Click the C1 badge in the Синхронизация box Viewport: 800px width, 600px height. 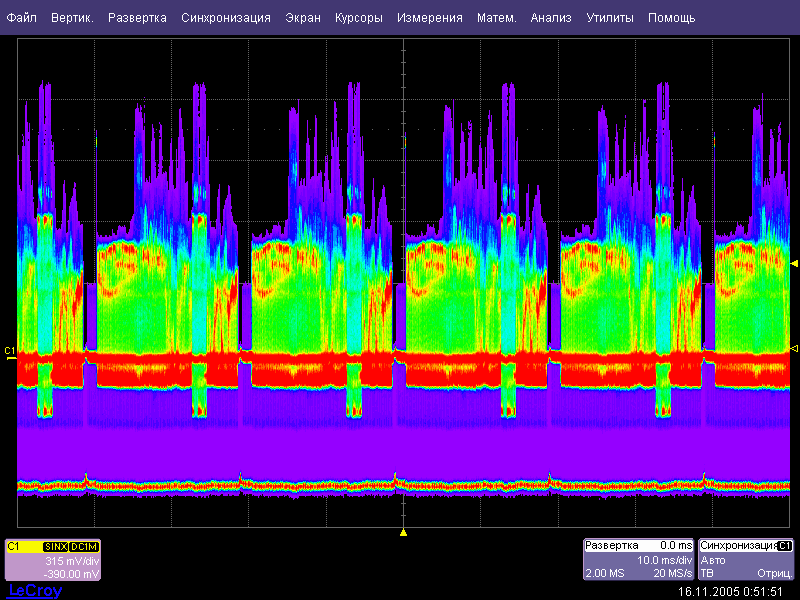[785, 546]
